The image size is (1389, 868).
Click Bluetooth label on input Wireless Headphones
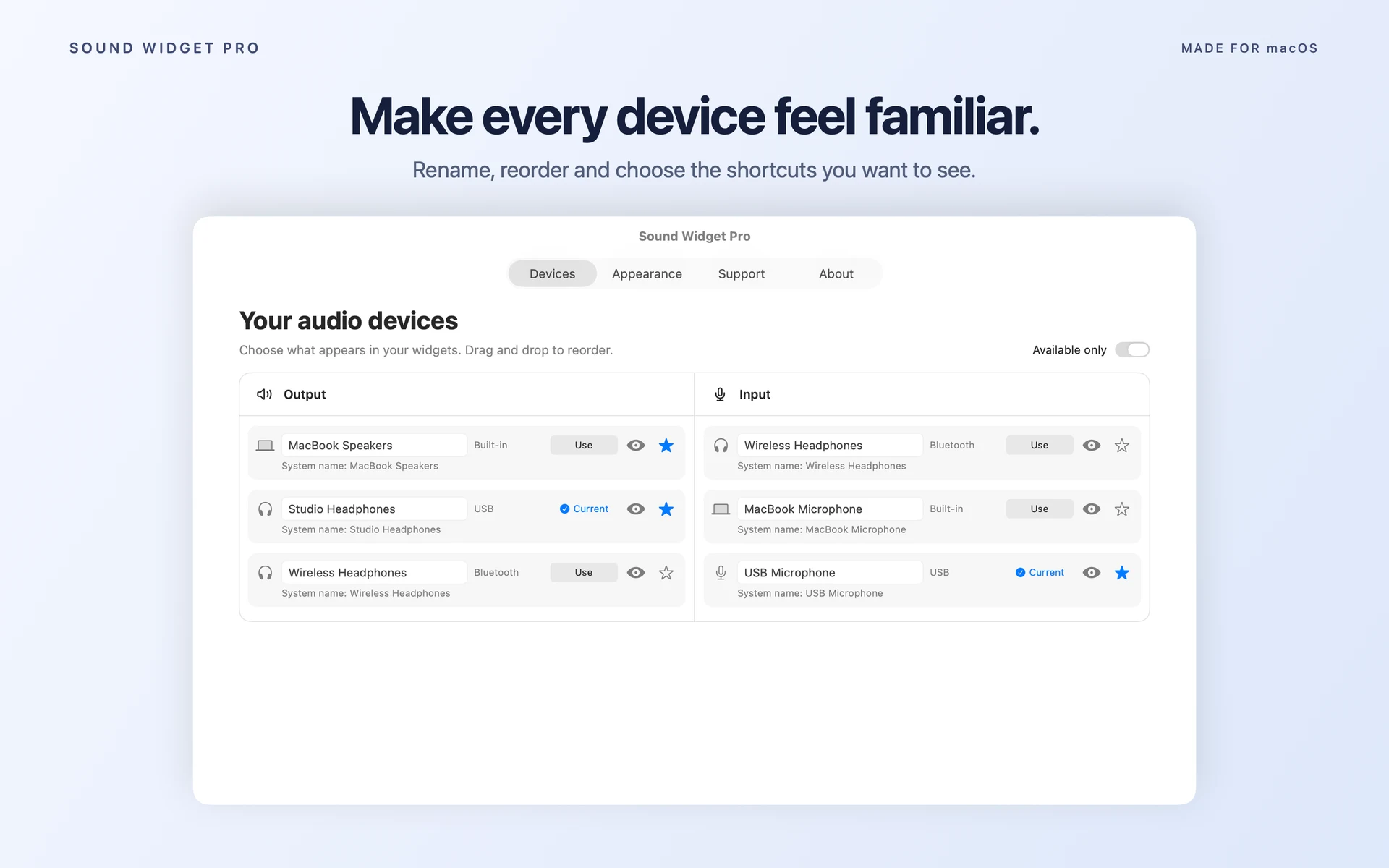tap(952, 446)
